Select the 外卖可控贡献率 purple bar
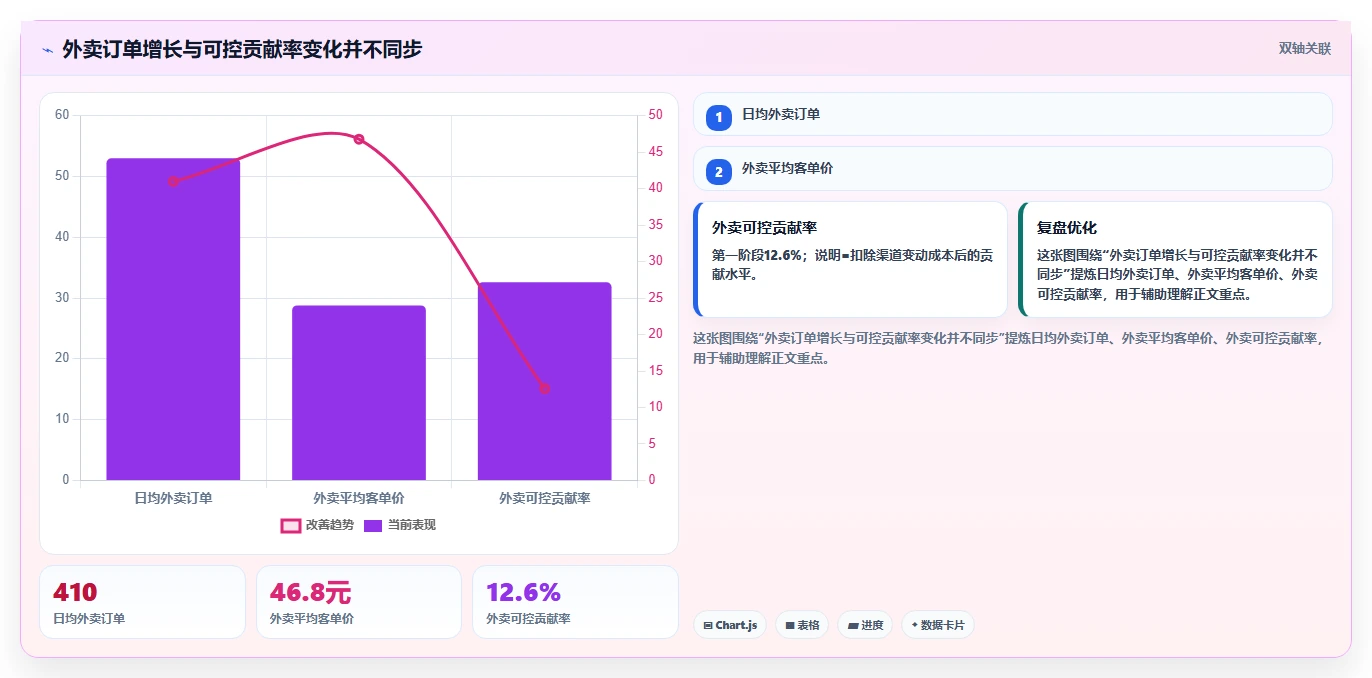This screenshot has height=678, width=1372. (544, 381)
